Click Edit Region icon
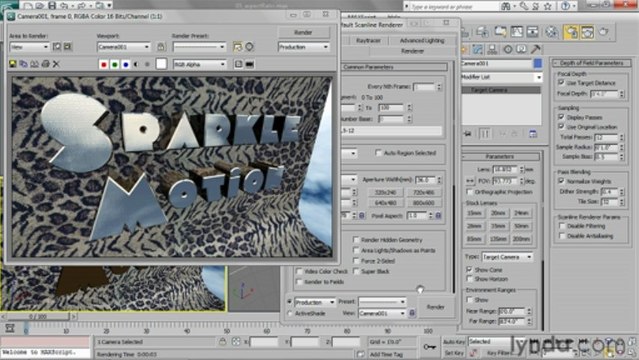 57,47
